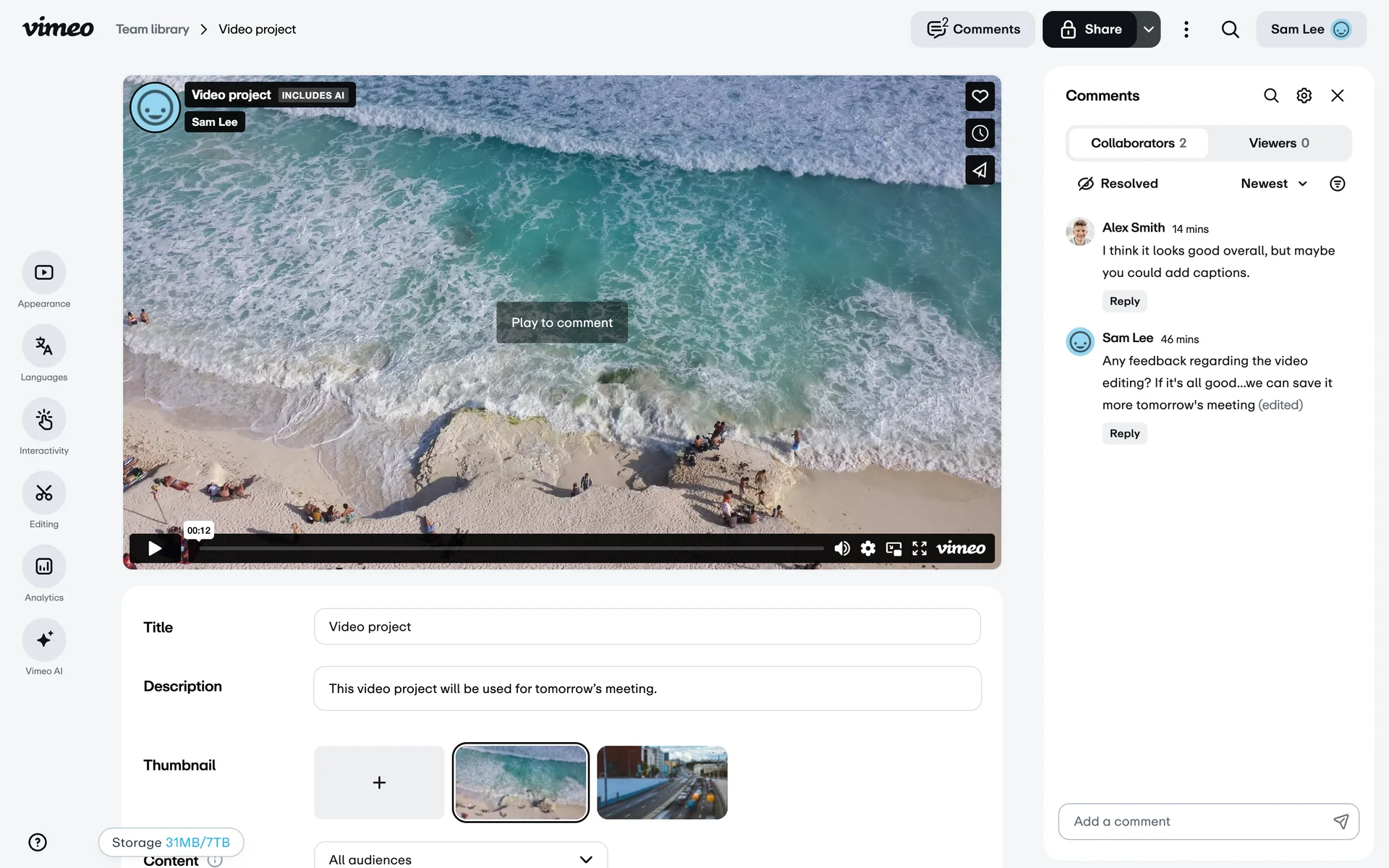
Task: Open the Analytics panel
Action: coord(44,567)
